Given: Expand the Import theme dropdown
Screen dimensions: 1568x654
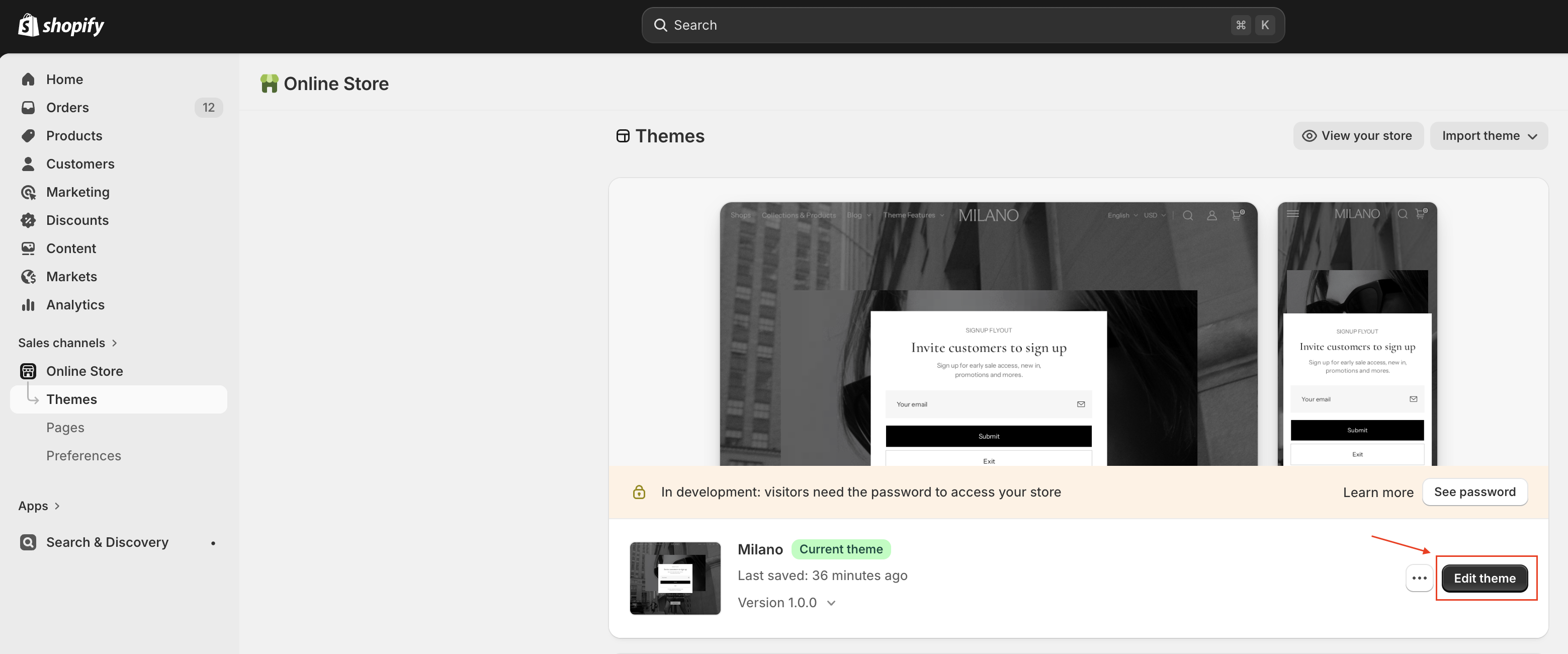Looking at the screenshot, I should click(x=1488, y=136).
